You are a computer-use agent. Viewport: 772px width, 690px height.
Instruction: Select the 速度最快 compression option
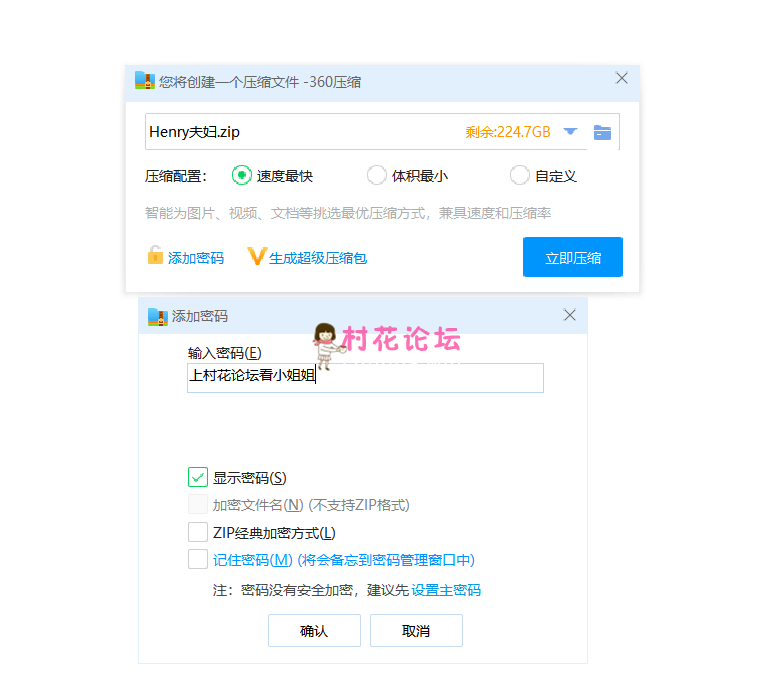(x=241, y=176)
